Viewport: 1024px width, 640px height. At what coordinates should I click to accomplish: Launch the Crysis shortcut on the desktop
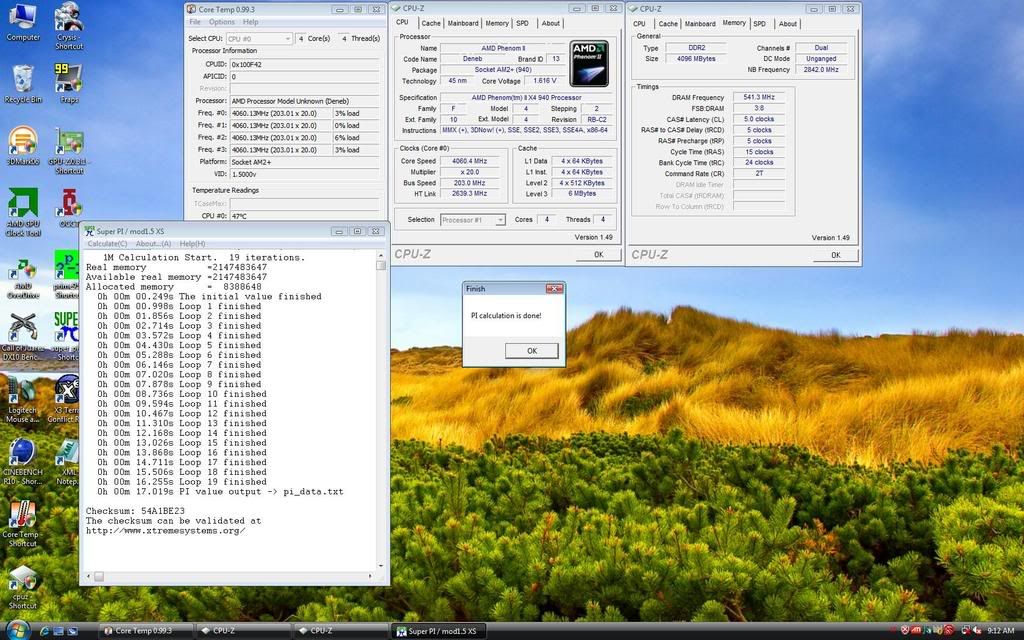point(69,26)
